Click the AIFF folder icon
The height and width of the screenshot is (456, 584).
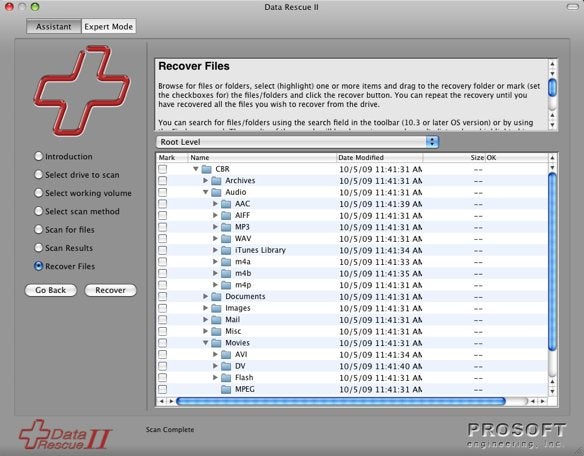point(226,216)
